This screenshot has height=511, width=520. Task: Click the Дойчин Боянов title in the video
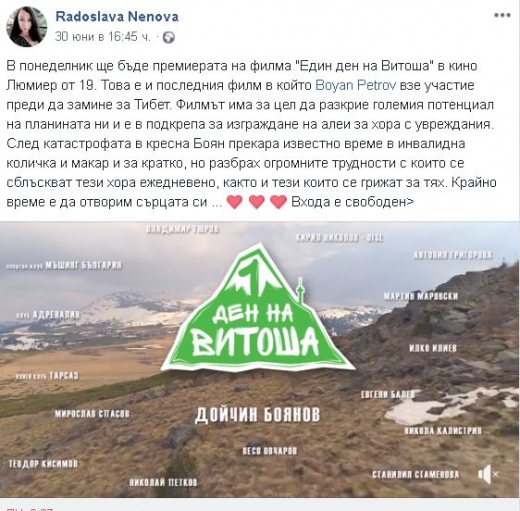coord(257,414)
